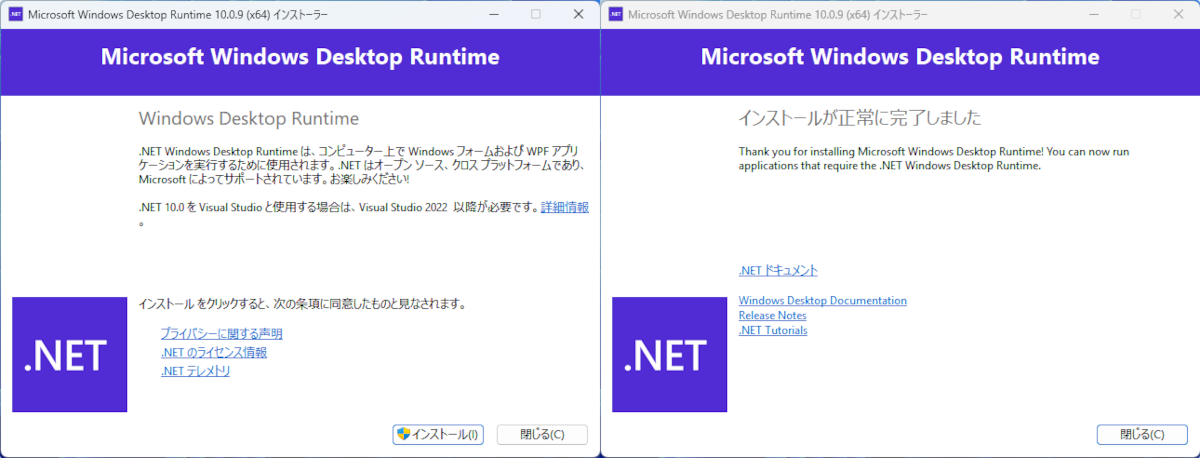Click the 'Windows Desktop Runtime' heading in left window
This screenshot has height=458, width=1200.
[x=248, y=119]
